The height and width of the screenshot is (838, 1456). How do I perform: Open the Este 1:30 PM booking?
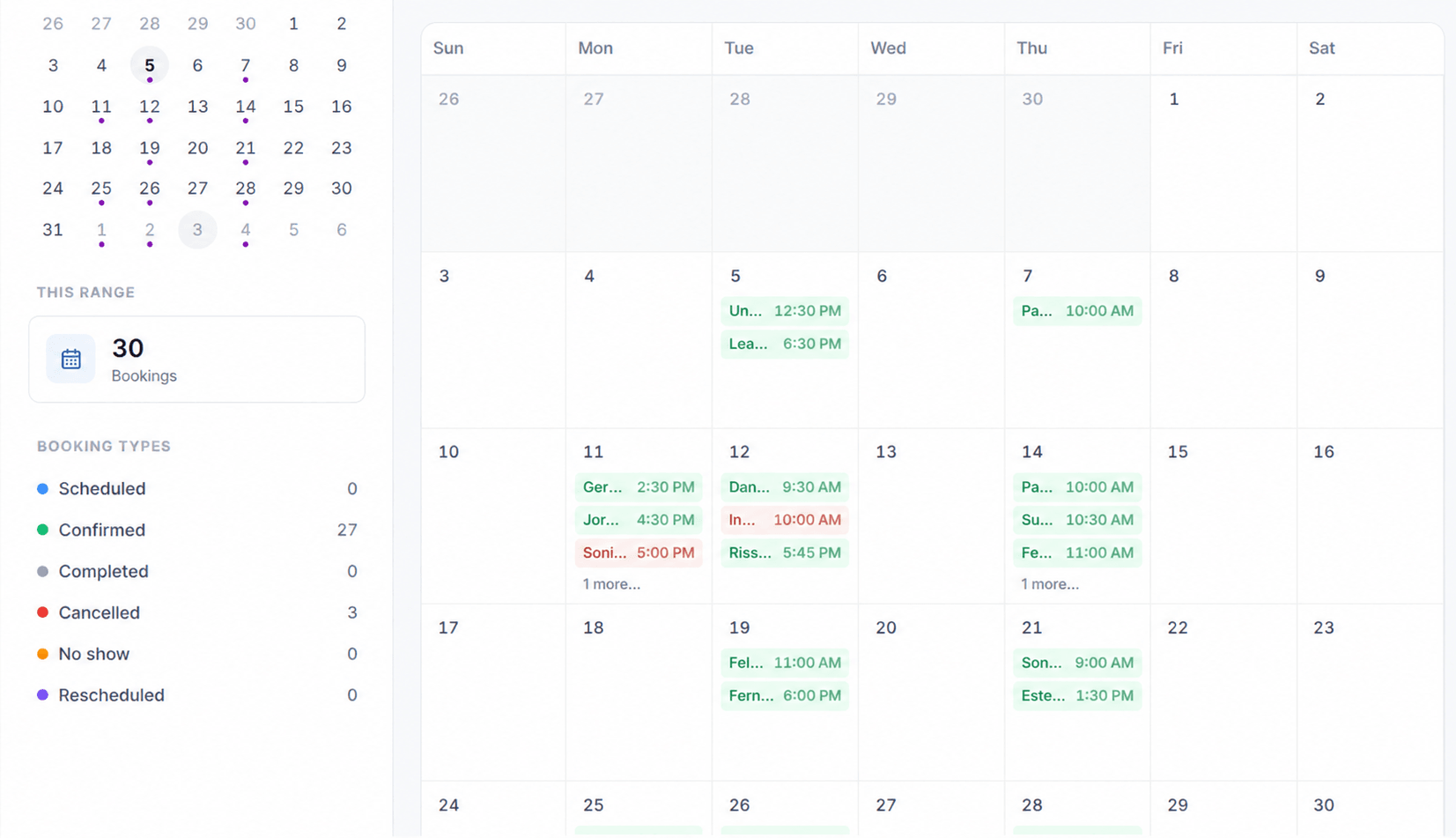click(x=1077, y=695)
